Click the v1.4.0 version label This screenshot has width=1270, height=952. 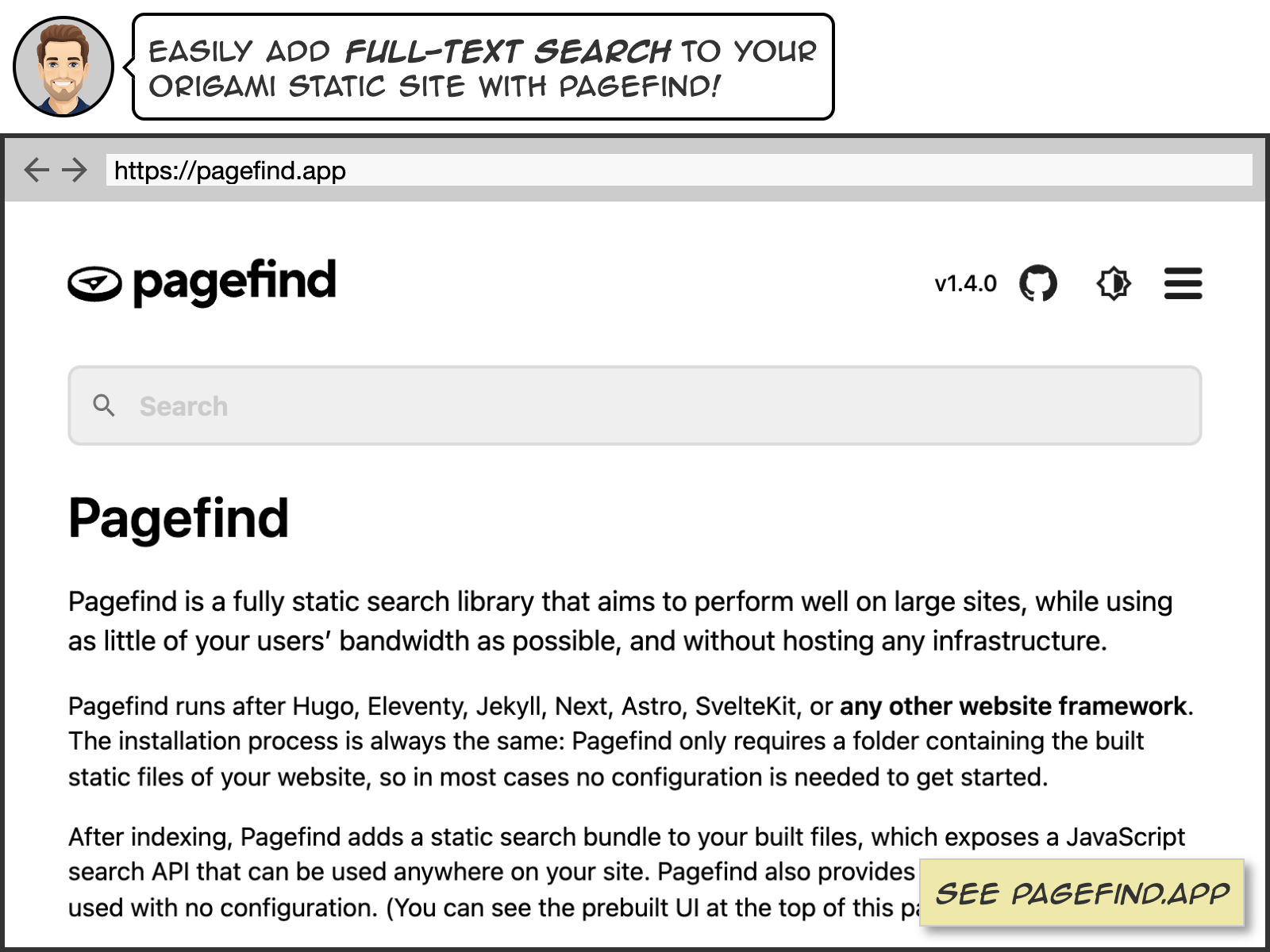pyautogui.click(x=965, y=283)
